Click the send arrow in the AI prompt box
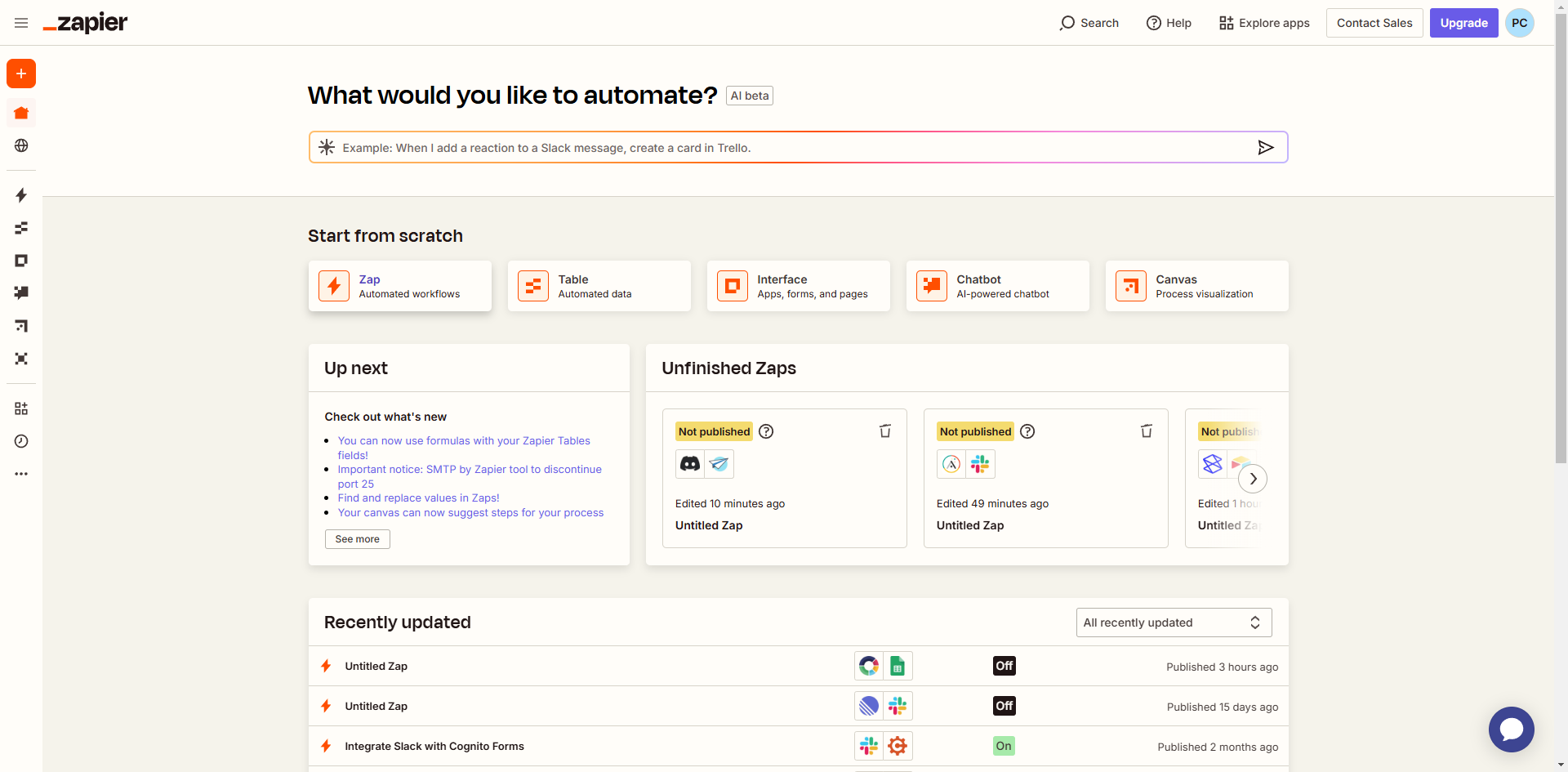1568x772 pixels. pos(1265,148)
